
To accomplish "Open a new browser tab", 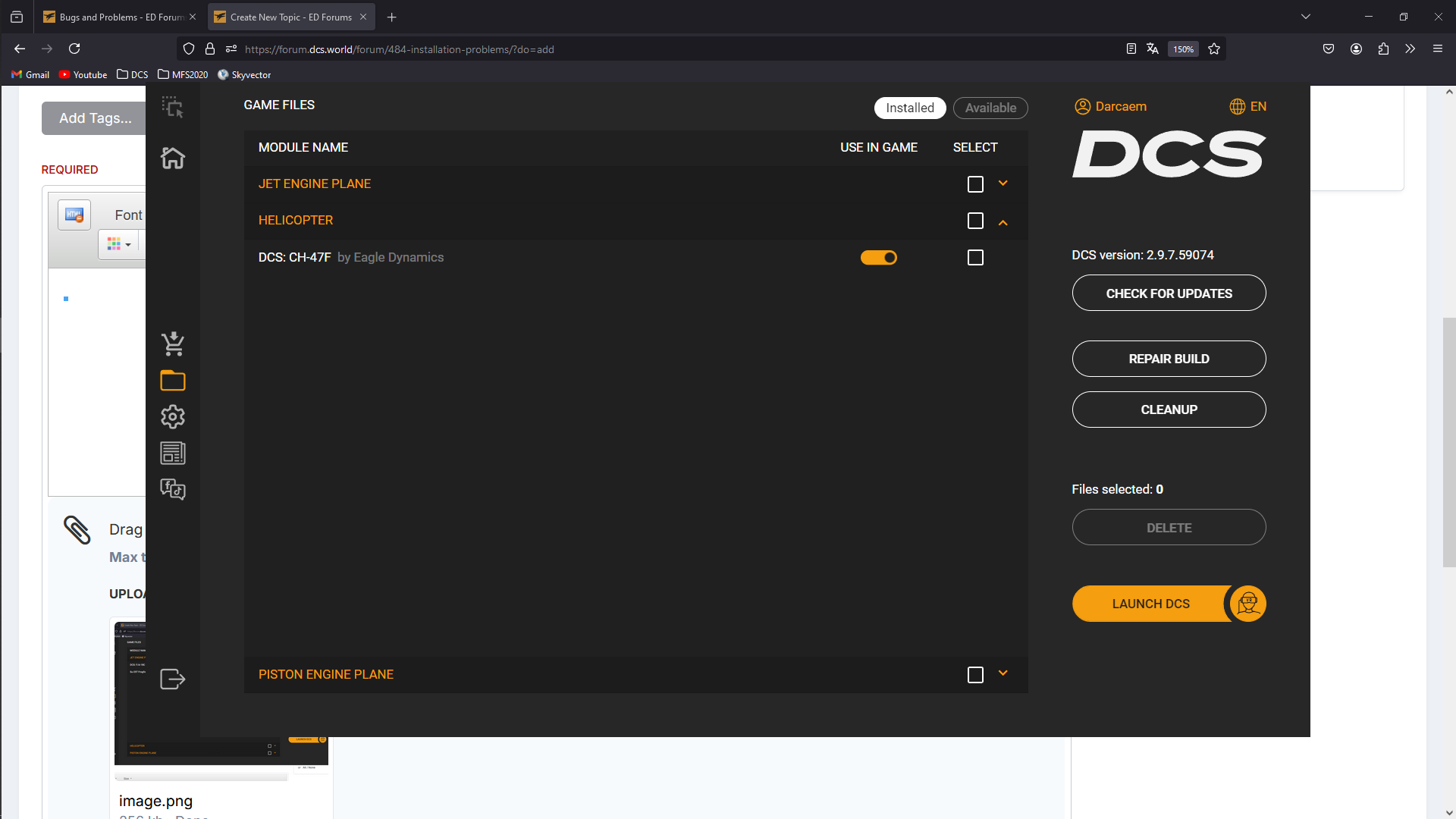I will [392, 17].
